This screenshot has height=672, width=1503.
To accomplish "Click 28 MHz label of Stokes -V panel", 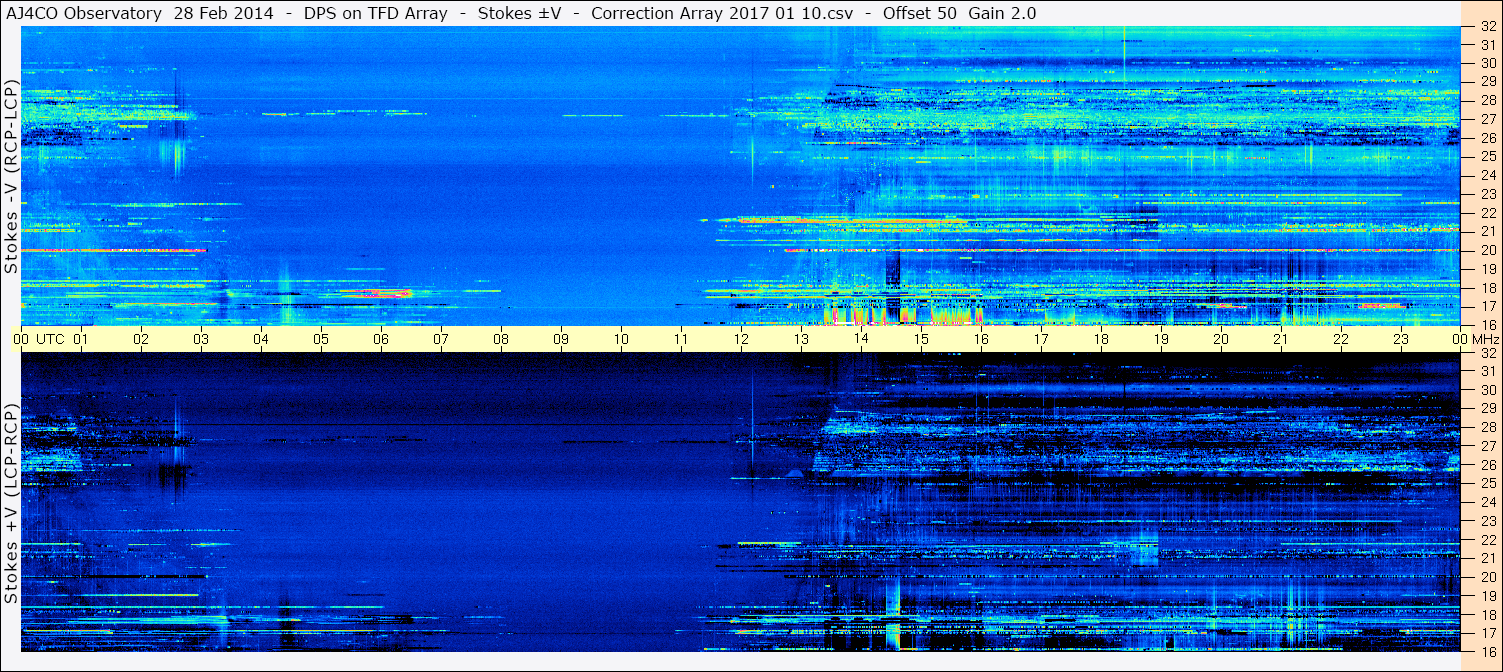I will pos(1489,100).
